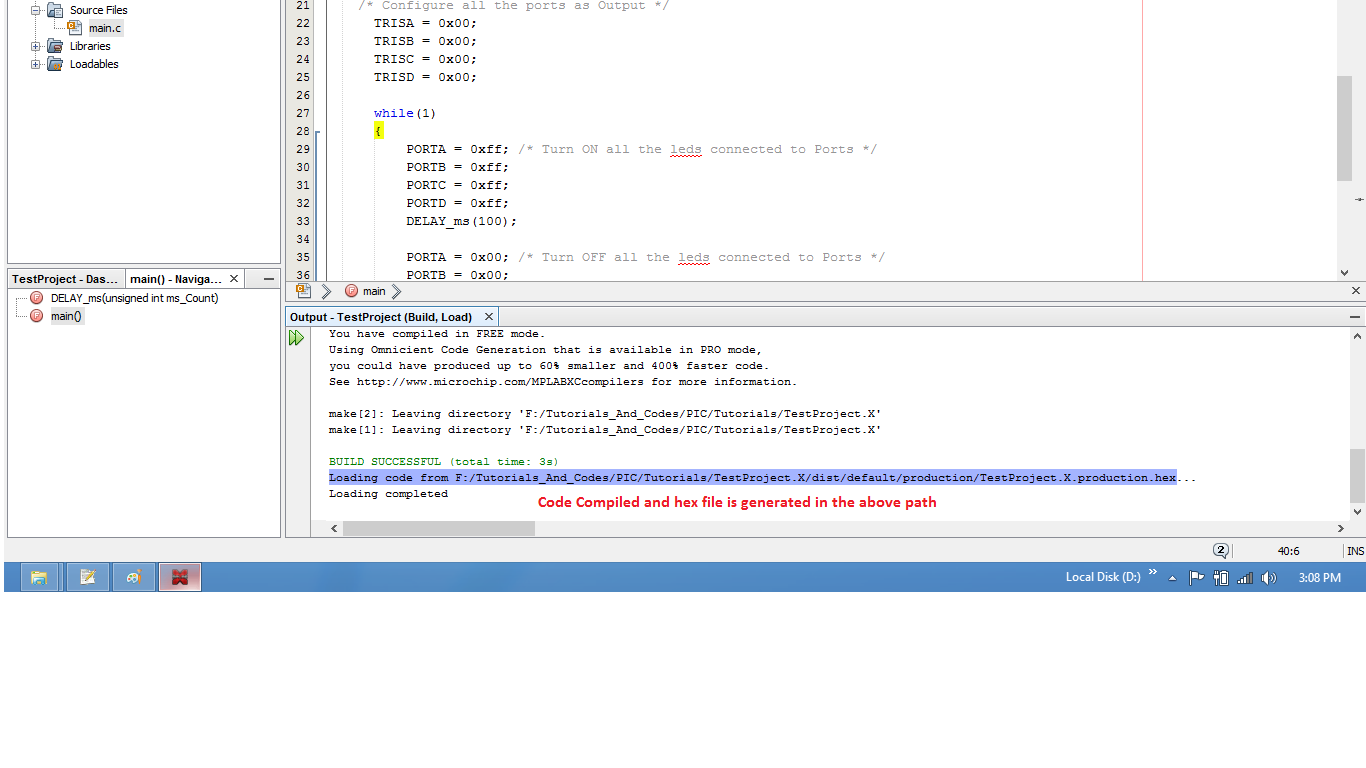The width and height of the screenshot is (1366, 768).
Task: Select the Source Files folder icon
Action: (x=55, y=10)
